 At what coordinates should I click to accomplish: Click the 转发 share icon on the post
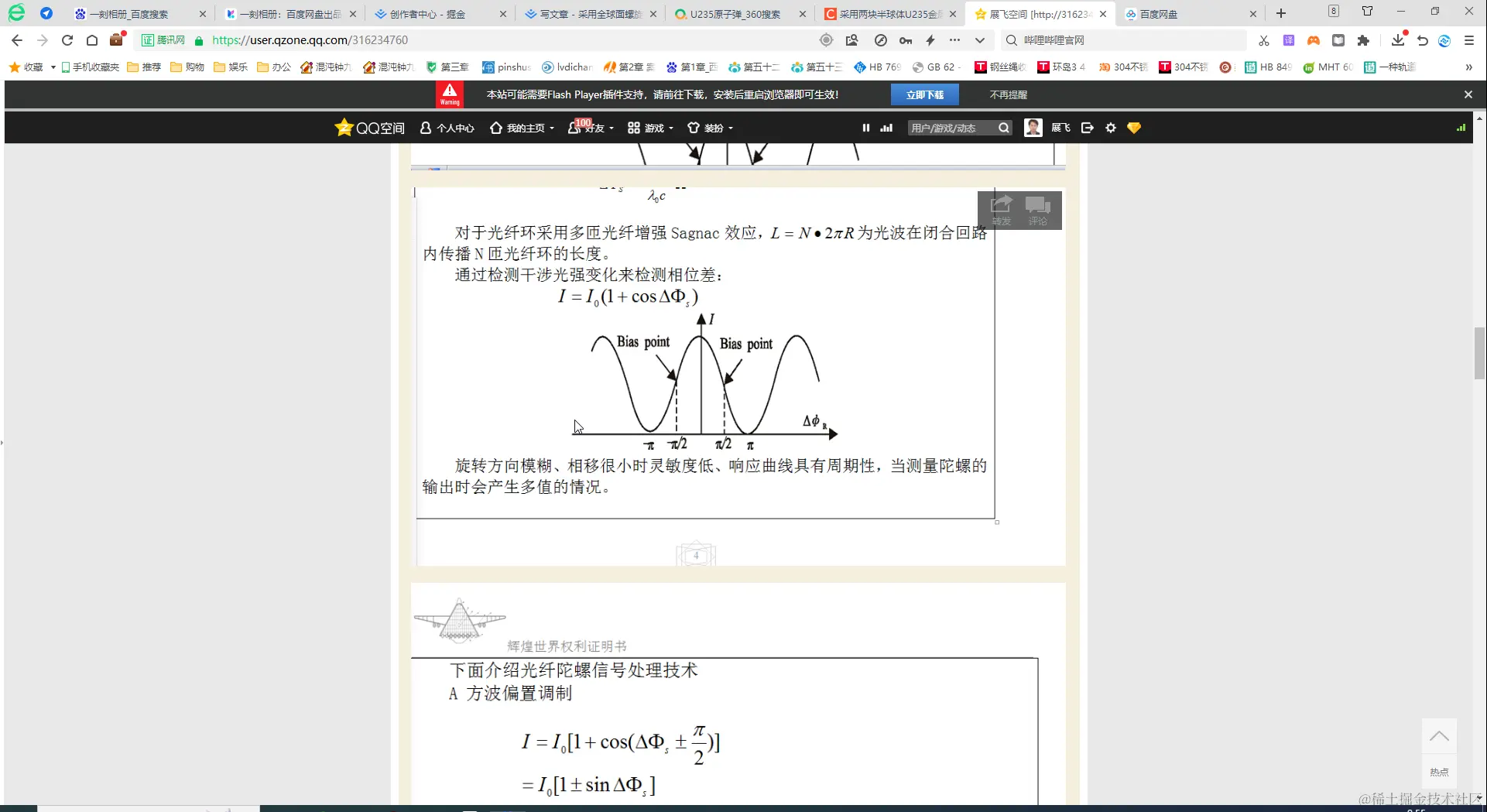pyautogui.click(x=1001, y=207)
